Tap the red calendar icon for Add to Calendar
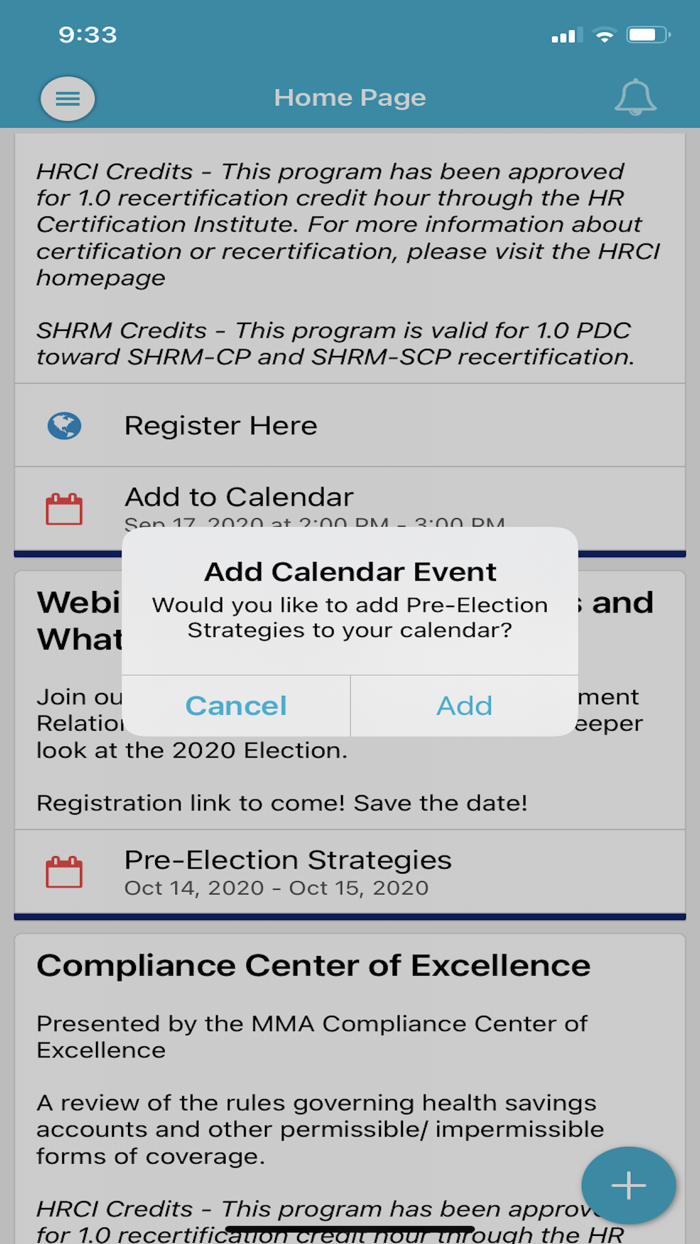Screen dimensions: 700x1244 65,509
